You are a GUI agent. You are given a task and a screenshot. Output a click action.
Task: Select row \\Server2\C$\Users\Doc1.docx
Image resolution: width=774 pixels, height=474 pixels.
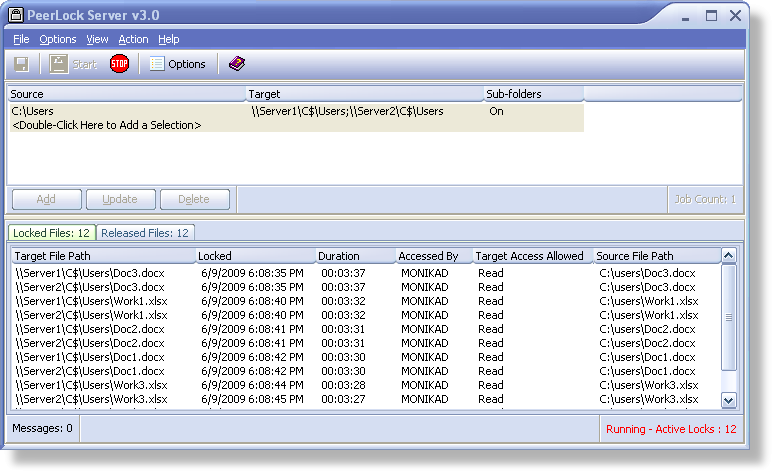365,371
